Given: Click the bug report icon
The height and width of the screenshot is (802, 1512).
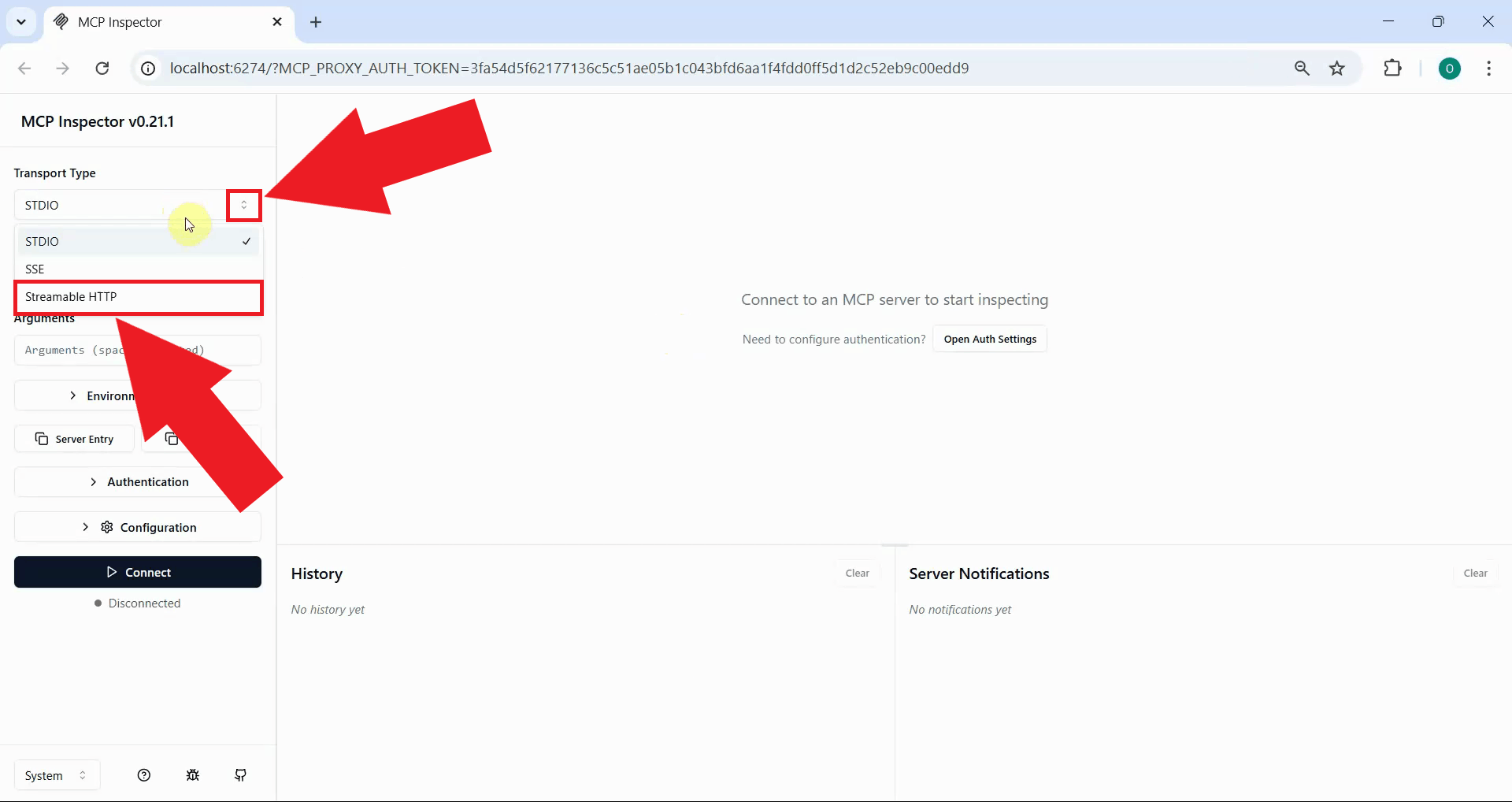Looking at the screenshot, I should click(x=192, y=775).
